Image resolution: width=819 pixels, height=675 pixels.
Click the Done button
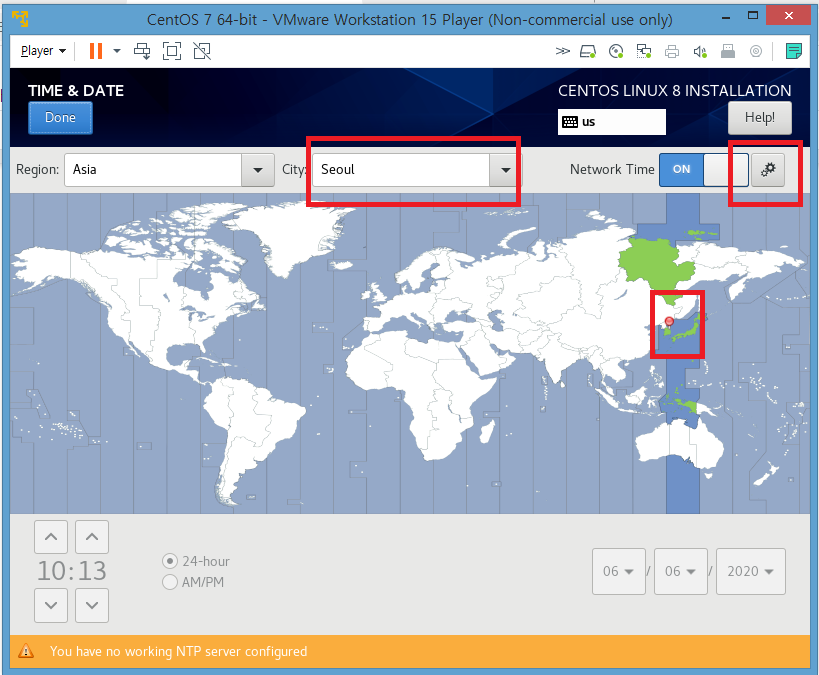click(x=60, y=118)
